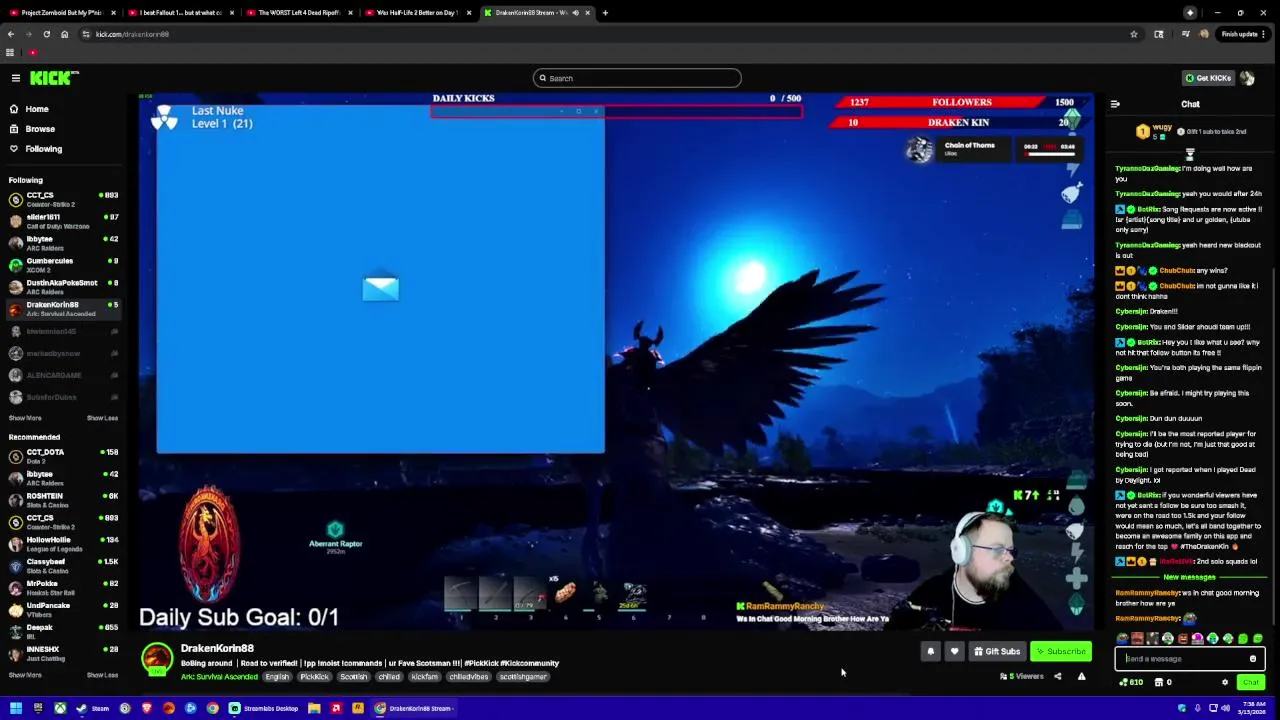Switch to the WORST Left 4 Dead Ripoff tab

tap(299, 13)
